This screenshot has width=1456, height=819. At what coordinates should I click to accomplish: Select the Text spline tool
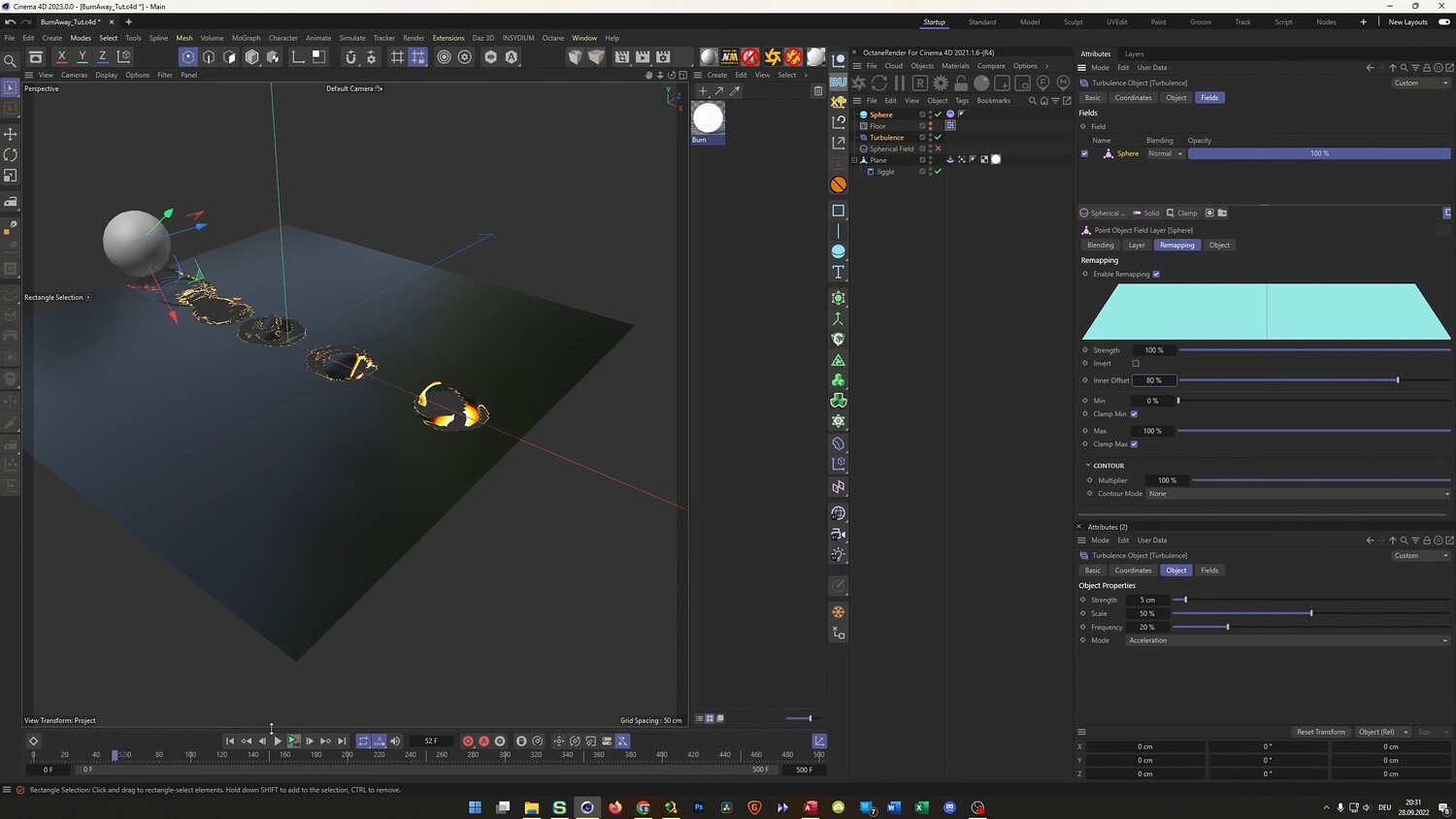pyautogui.click(x=839, y=272)
